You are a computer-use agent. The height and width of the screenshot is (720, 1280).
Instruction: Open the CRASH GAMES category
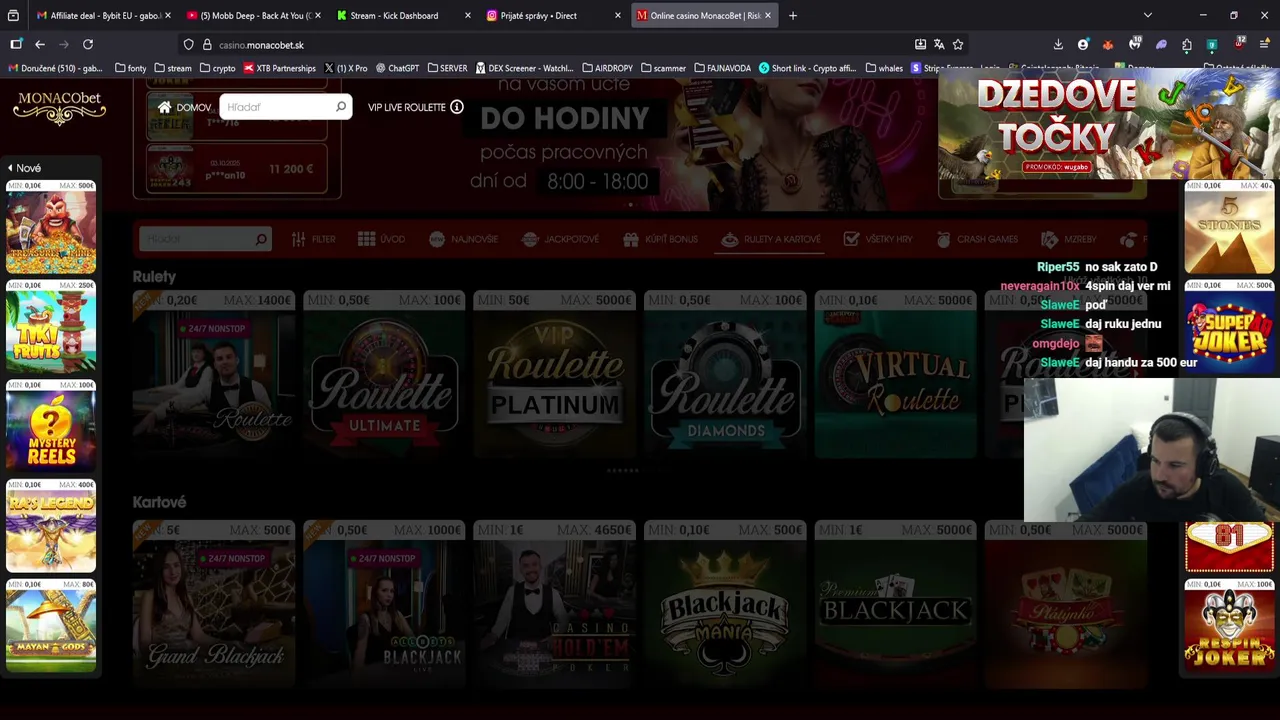977,239
